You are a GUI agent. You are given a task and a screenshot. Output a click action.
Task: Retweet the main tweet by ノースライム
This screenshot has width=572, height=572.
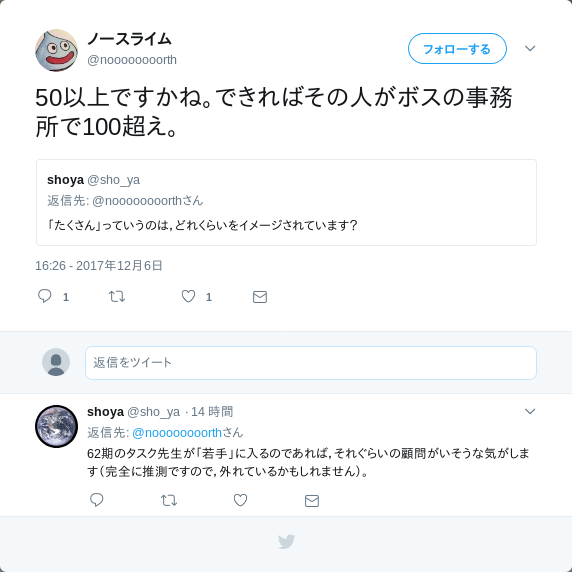(x=117, y=296)
